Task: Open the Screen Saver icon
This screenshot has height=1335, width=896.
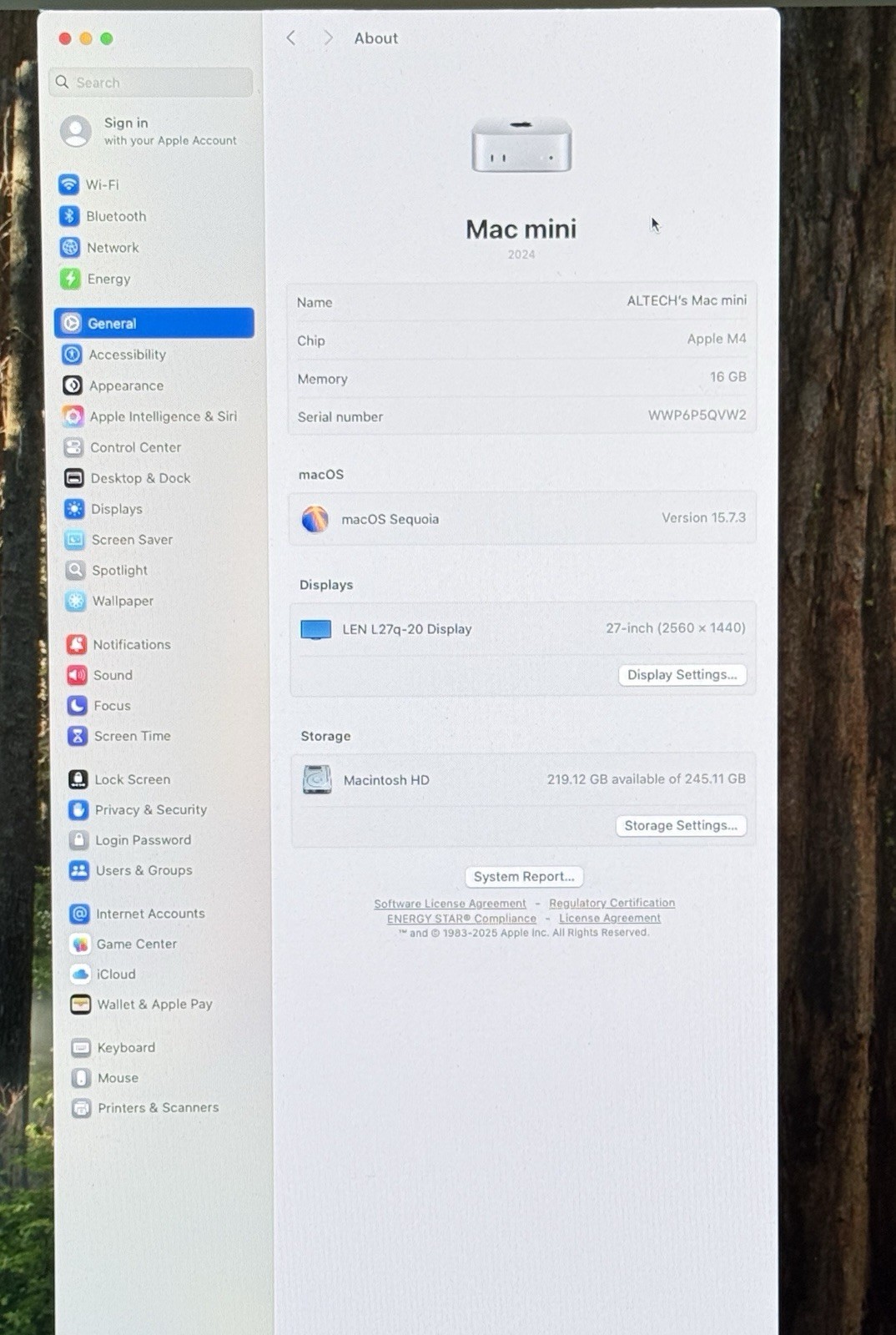Action: coord(75,540)
